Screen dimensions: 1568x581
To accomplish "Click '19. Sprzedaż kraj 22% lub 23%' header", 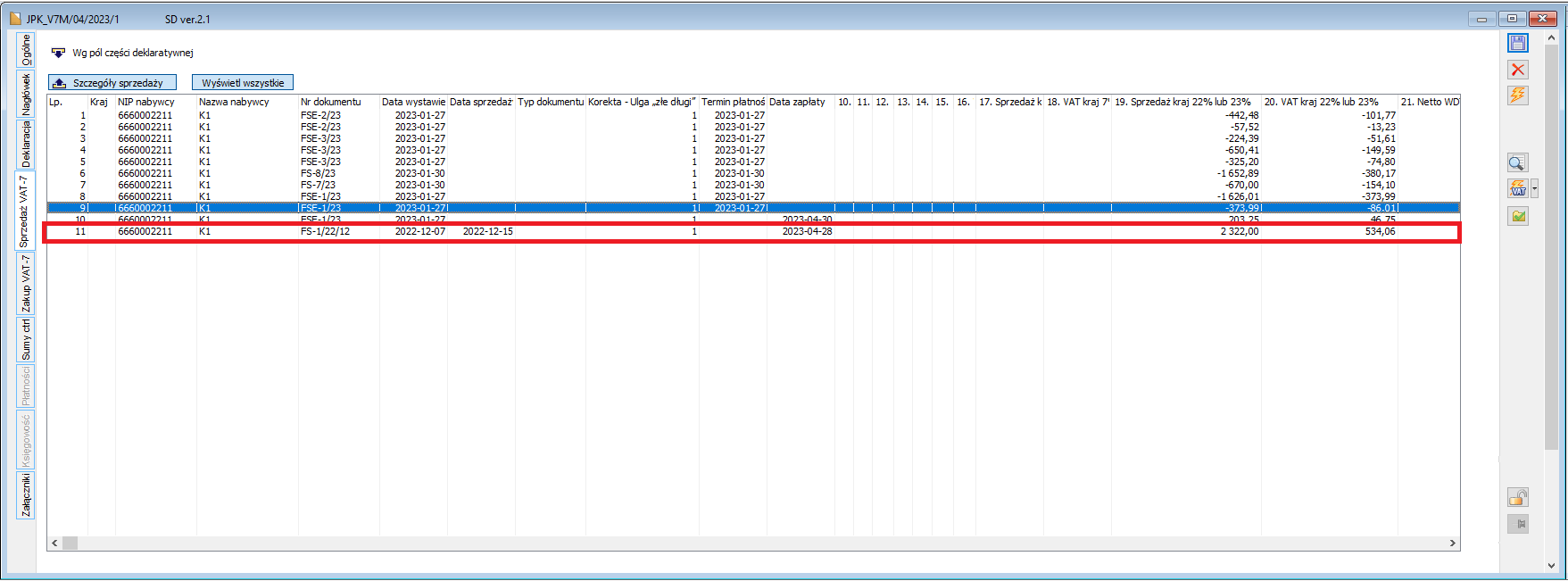I will (x=1186, y=102).
